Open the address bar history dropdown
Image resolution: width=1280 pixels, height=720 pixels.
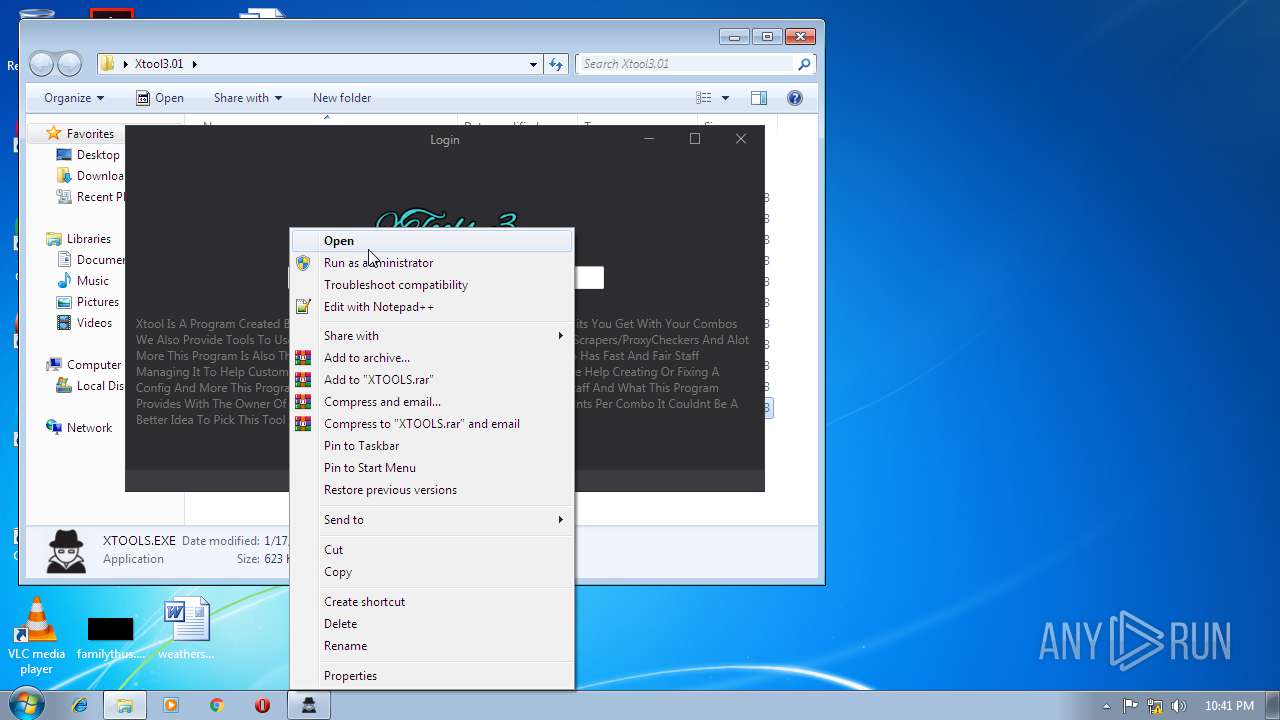[x=533, y=64]
